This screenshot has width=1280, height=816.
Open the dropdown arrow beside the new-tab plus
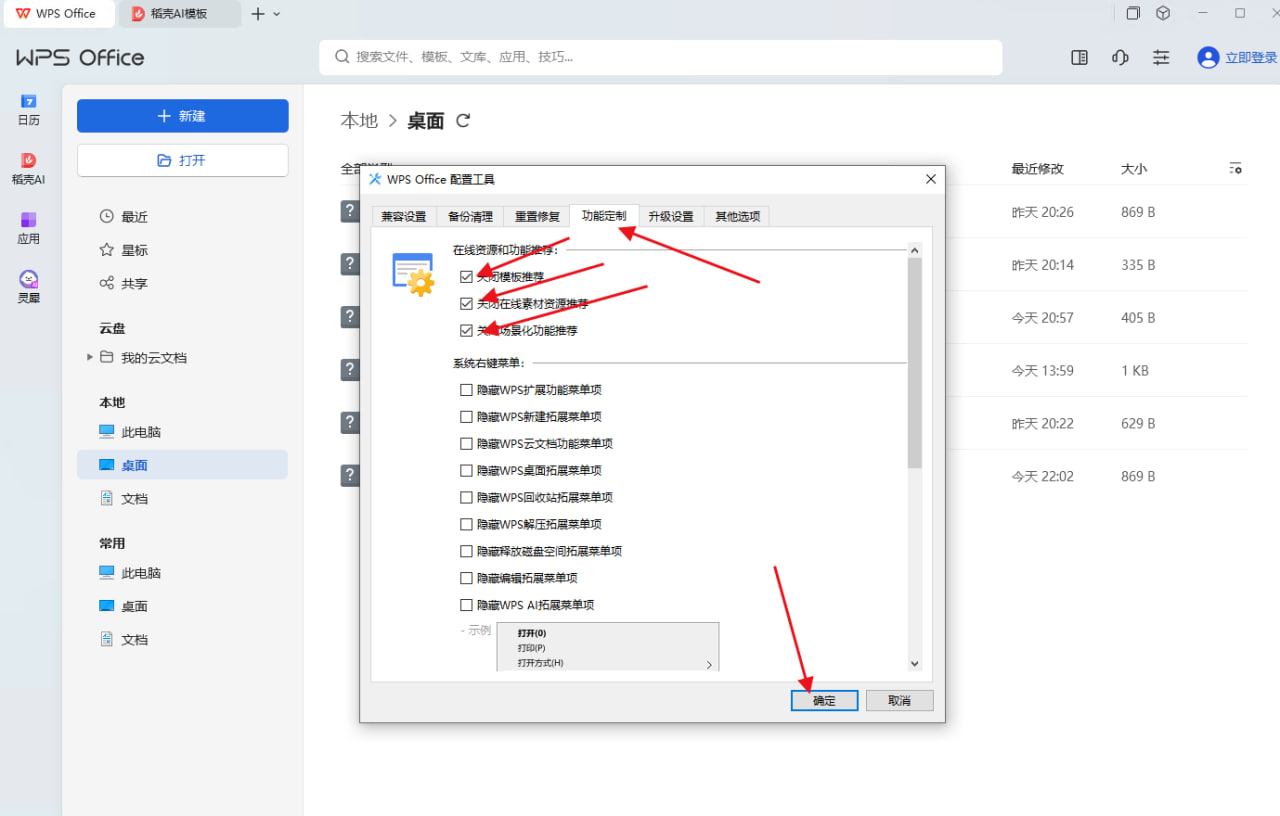[x=277, y=14]
